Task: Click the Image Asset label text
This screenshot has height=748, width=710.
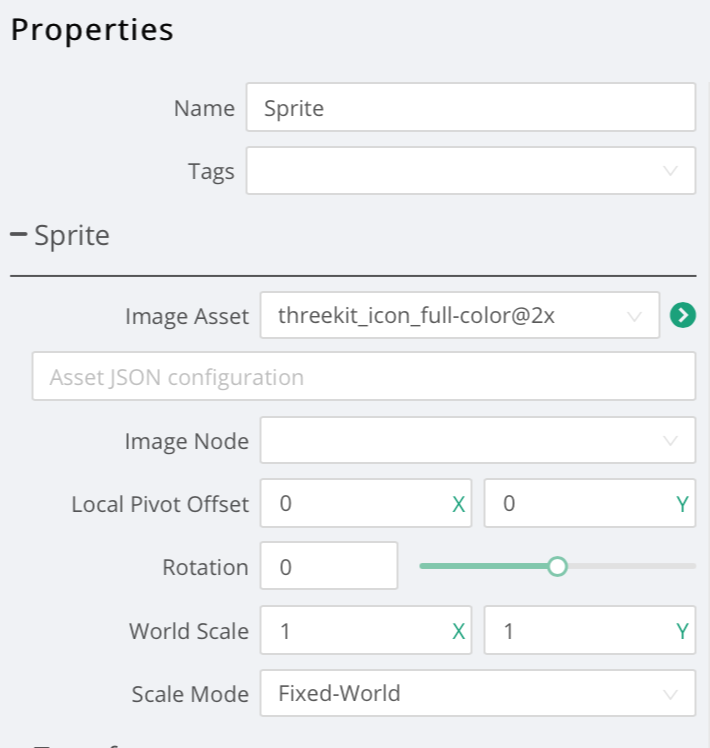Action: (187, 316)
